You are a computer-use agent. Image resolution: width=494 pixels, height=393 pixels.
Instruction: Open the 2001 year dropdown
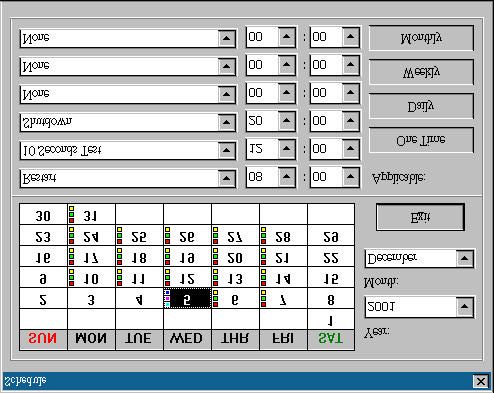click(x=464, y=306)
